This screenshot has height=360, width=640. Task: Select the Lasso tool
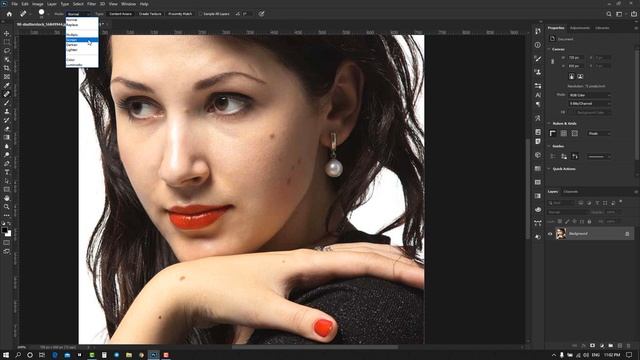coord(7,51)
